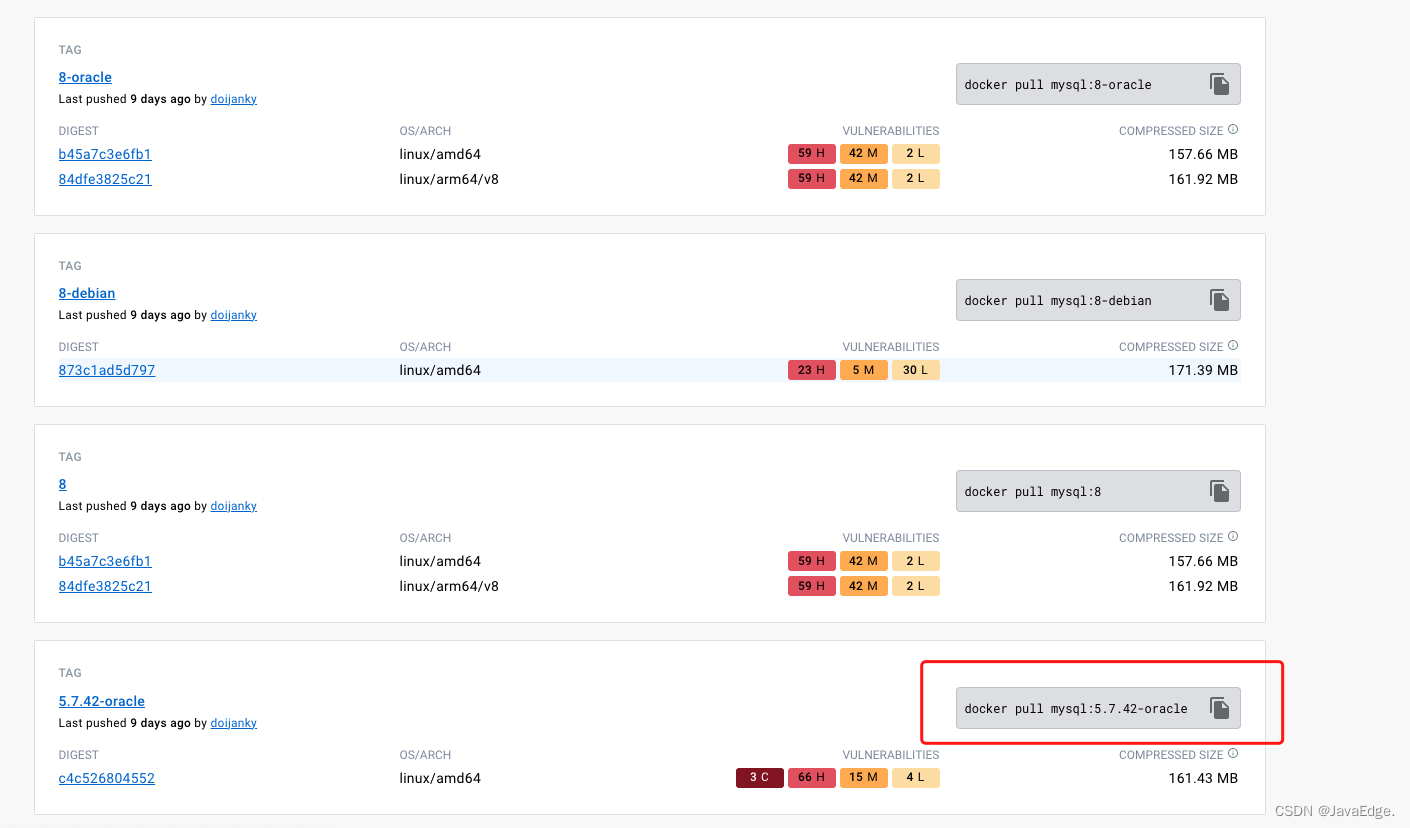Open the 8-debian tag details
This screenshot has width=1410, height=828.
87,293
